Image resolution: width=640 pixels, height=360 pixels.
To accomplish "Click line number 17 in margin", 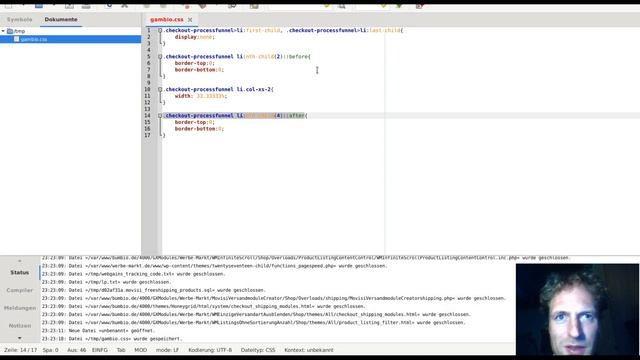I will (x=147, y=135).
